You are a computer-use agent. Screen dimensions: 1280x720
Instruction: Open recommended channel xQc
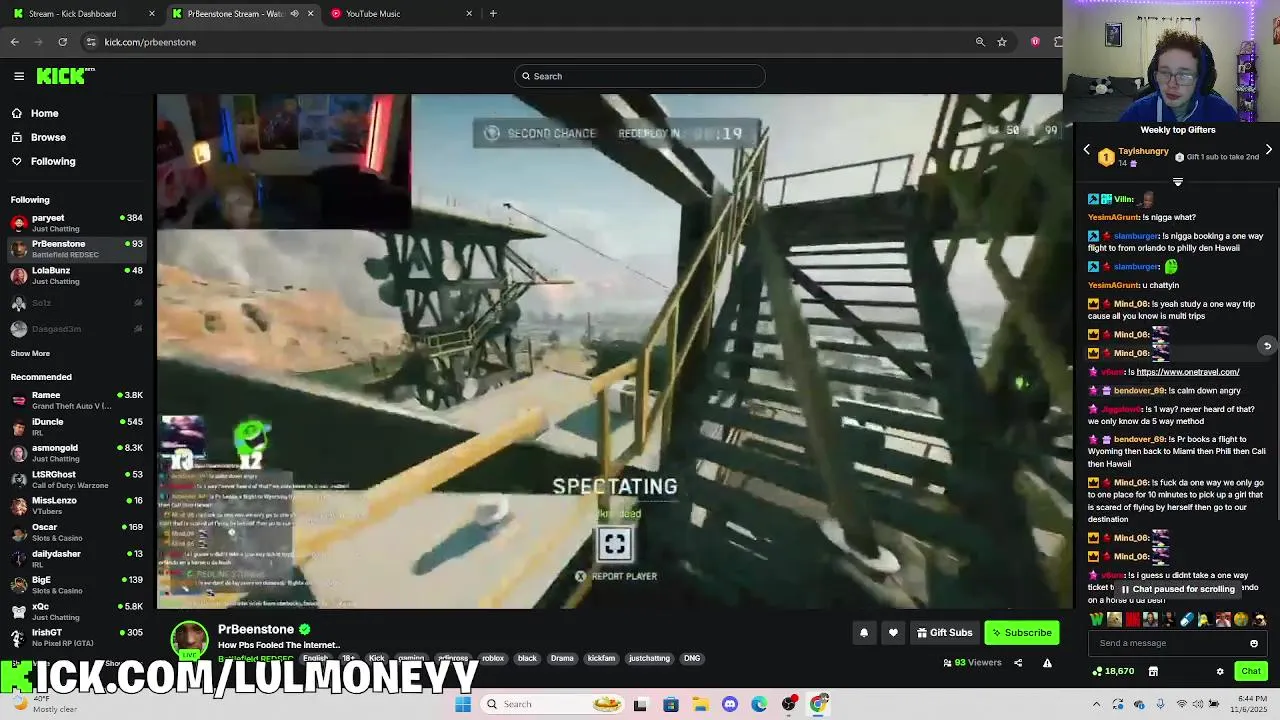click(x=76, y=611)
